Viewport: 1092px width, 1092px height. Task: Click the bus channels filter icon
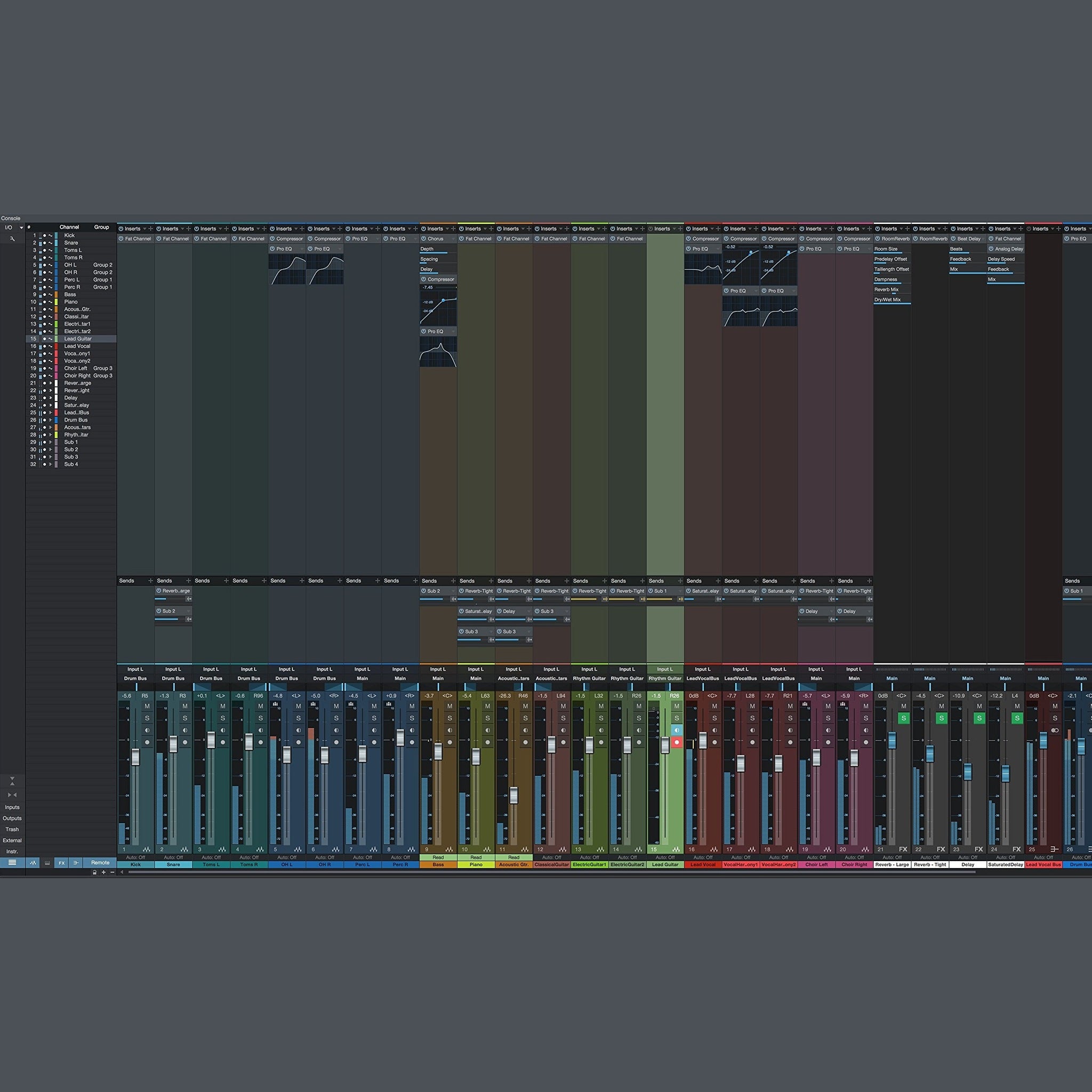(x=76, y=863)
